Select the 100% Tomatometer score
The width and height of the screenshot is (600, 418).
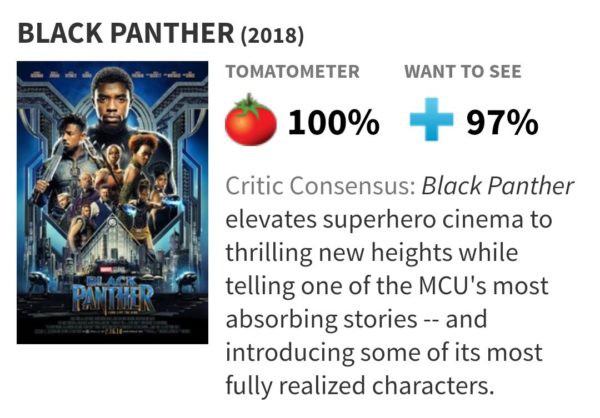(x=334, y=122)
